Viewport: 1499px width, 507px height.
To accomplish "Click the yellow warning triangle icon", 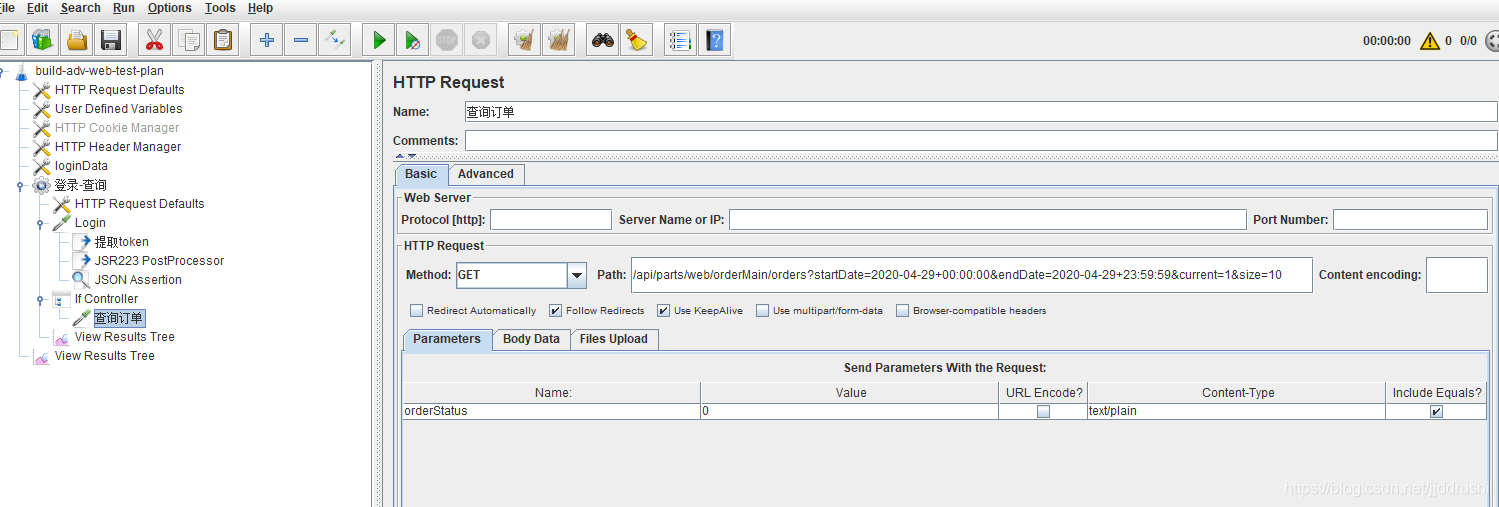I will 1430,41.
